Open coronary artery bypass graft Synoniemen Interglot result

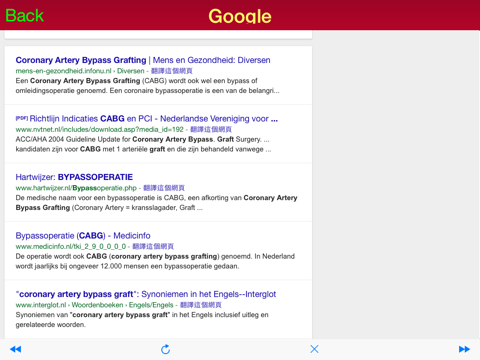[146, 294]
